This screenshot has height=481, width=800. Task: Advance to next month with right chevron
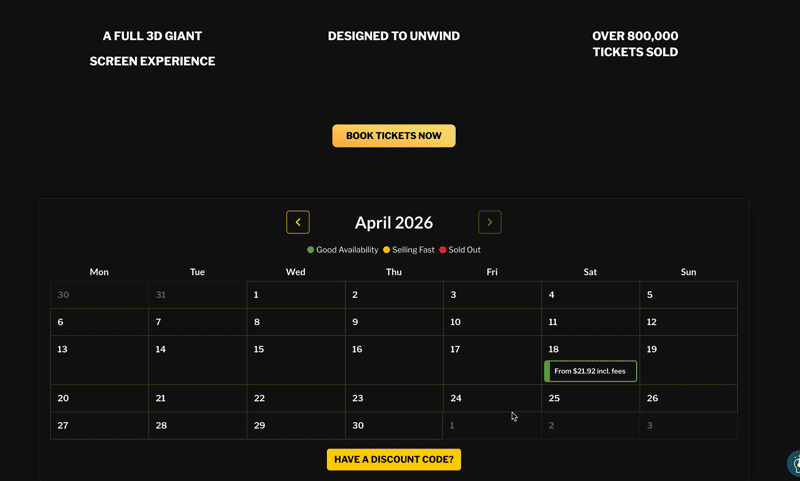point(489,222)
